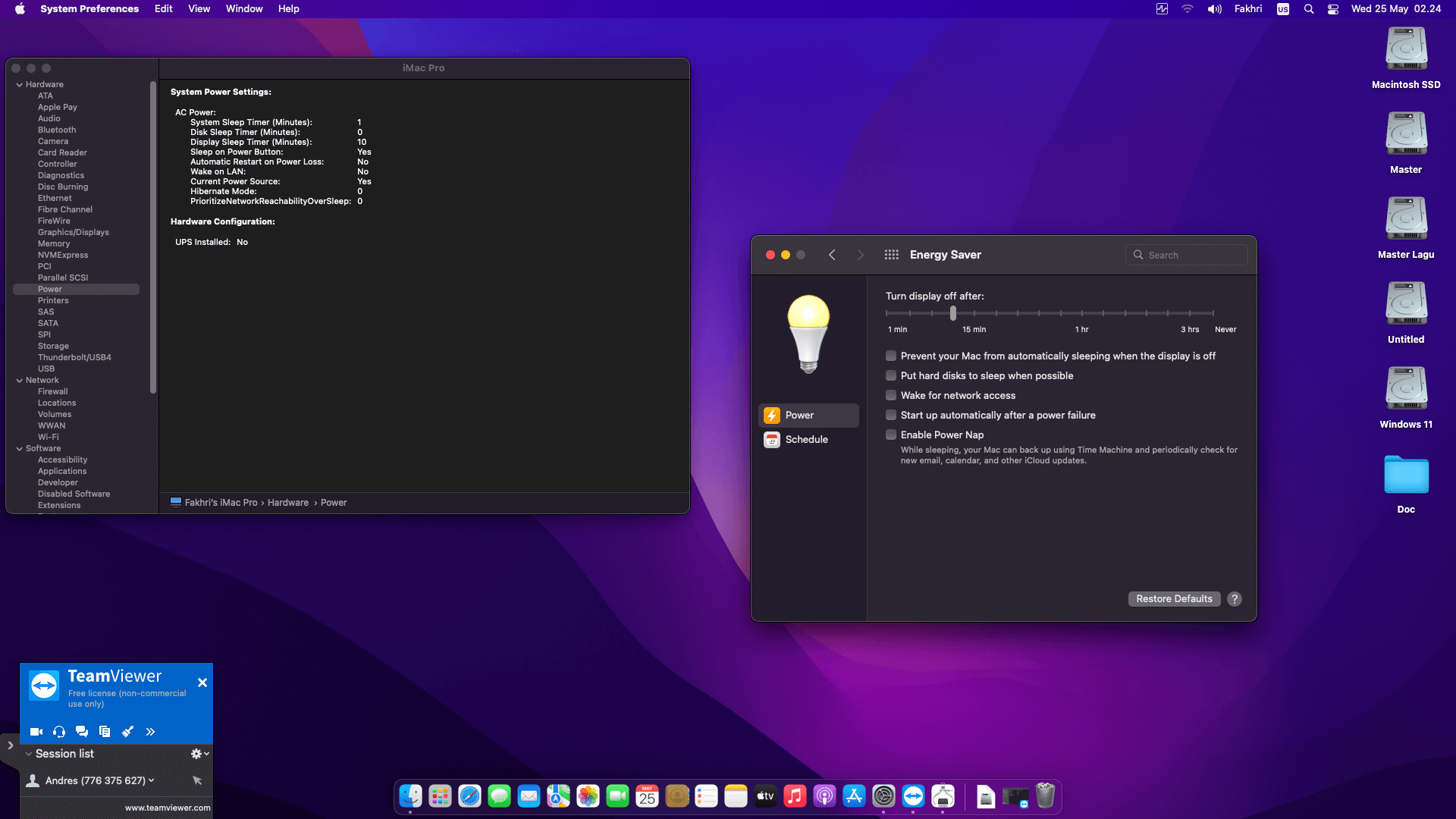The image size is (1456, 819).
Task: Focus the Energy Saver Search field
Action: (x=1187, y=256)
